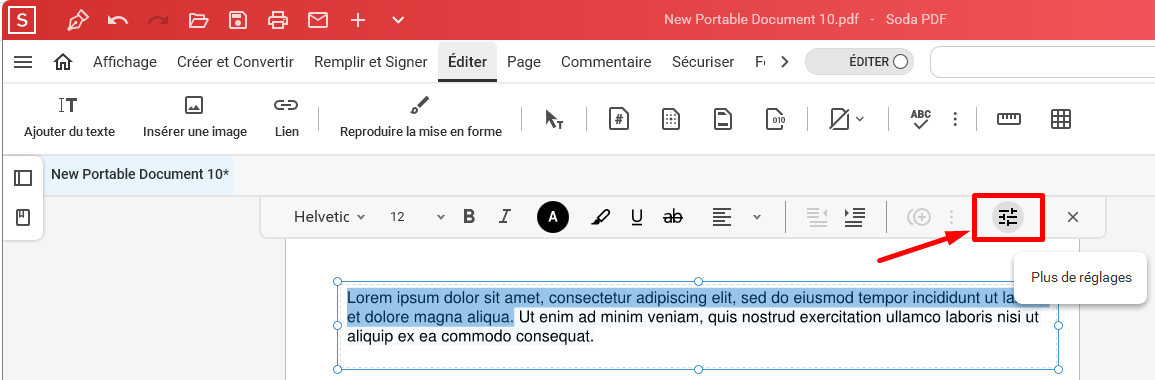Go to the Home screen icon

(63, 62)
